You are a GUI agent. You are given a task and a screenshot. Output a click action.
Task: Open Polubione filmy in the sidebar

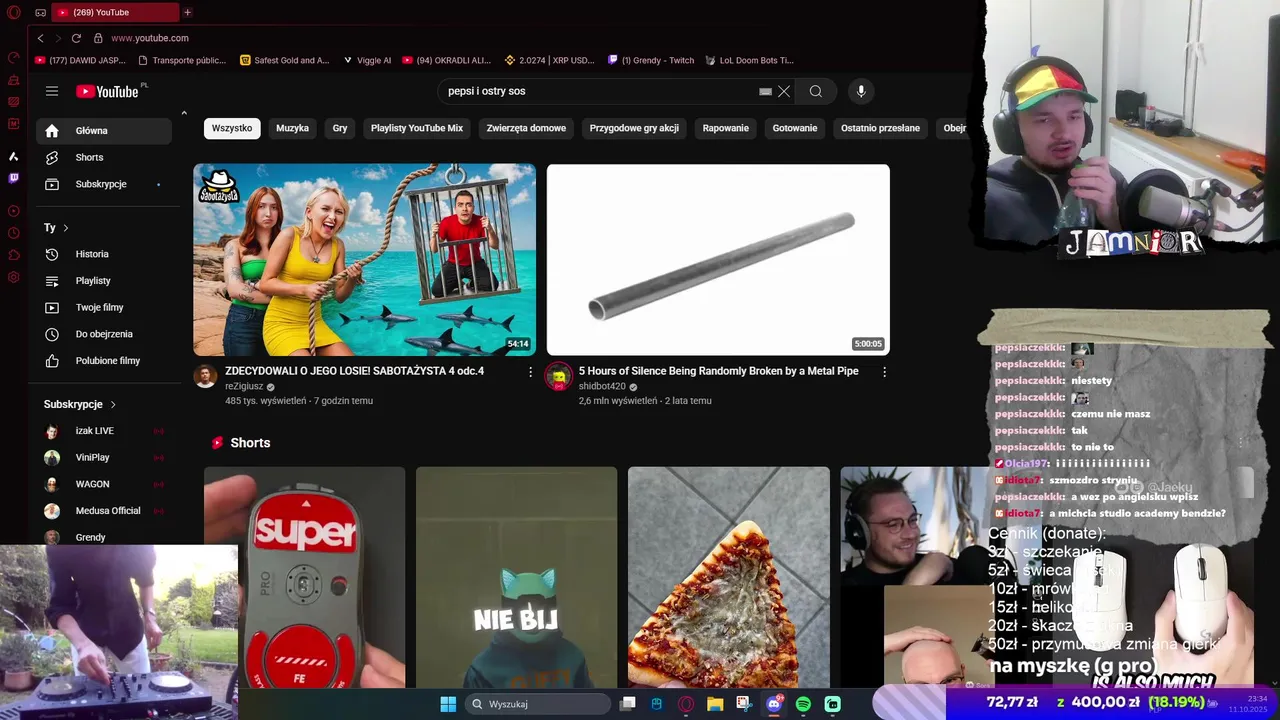(x=104, y=361)
